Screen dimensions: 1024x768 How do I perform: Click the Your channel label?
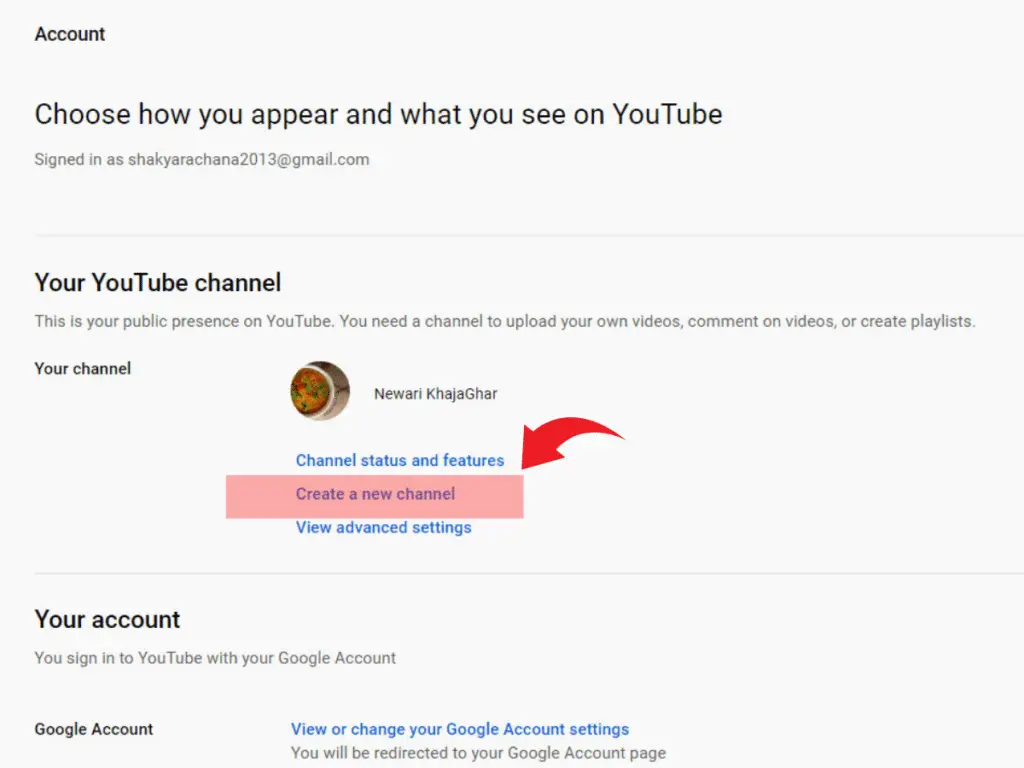(x=83, y=368)
